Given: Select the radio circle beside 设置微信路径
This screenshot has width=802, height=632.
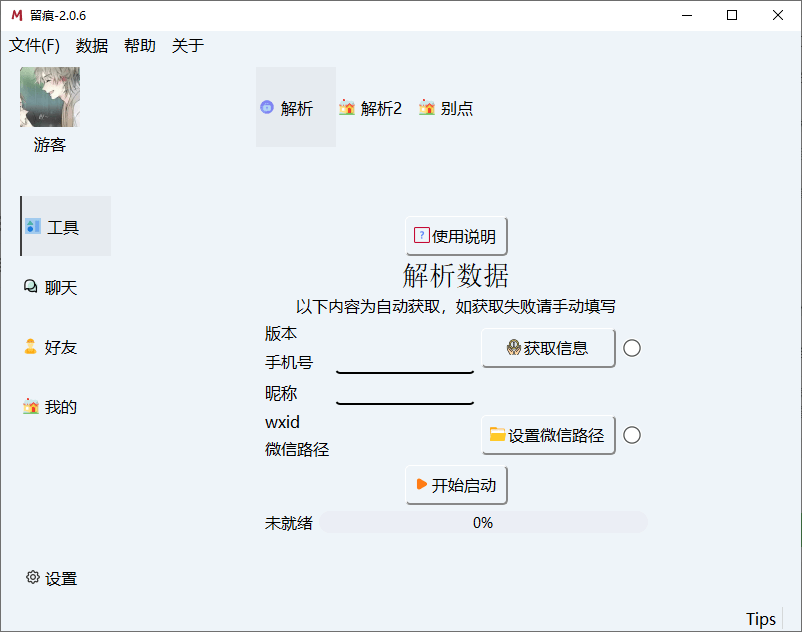Looking at the screenshot, I should pos(631,435).
